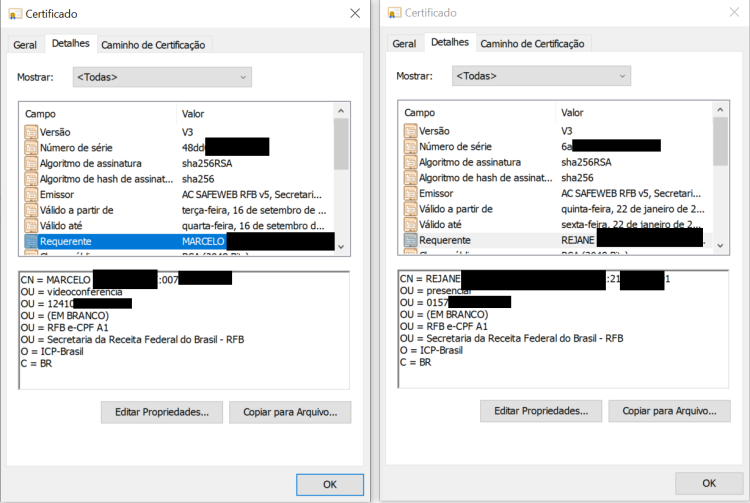Click Número de série icon in right window
The image size is (750, 503).
(x=410, y=146)
